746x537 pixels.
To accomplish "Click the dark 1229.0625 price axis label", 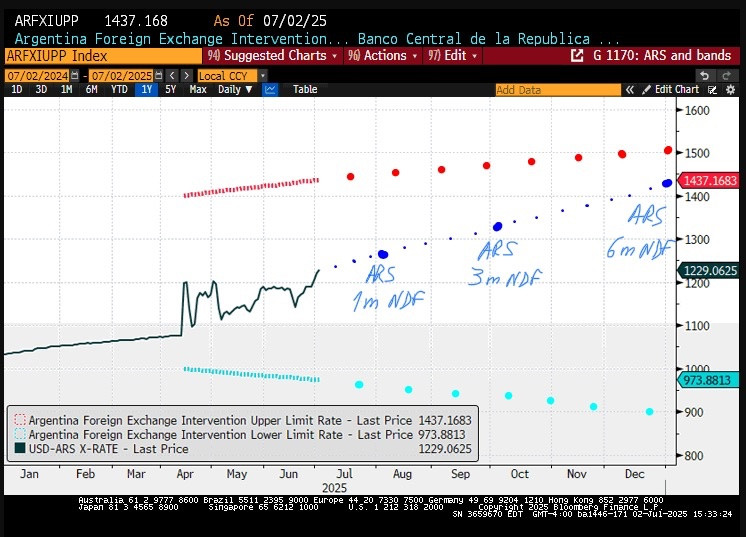I will pos(708,271).
